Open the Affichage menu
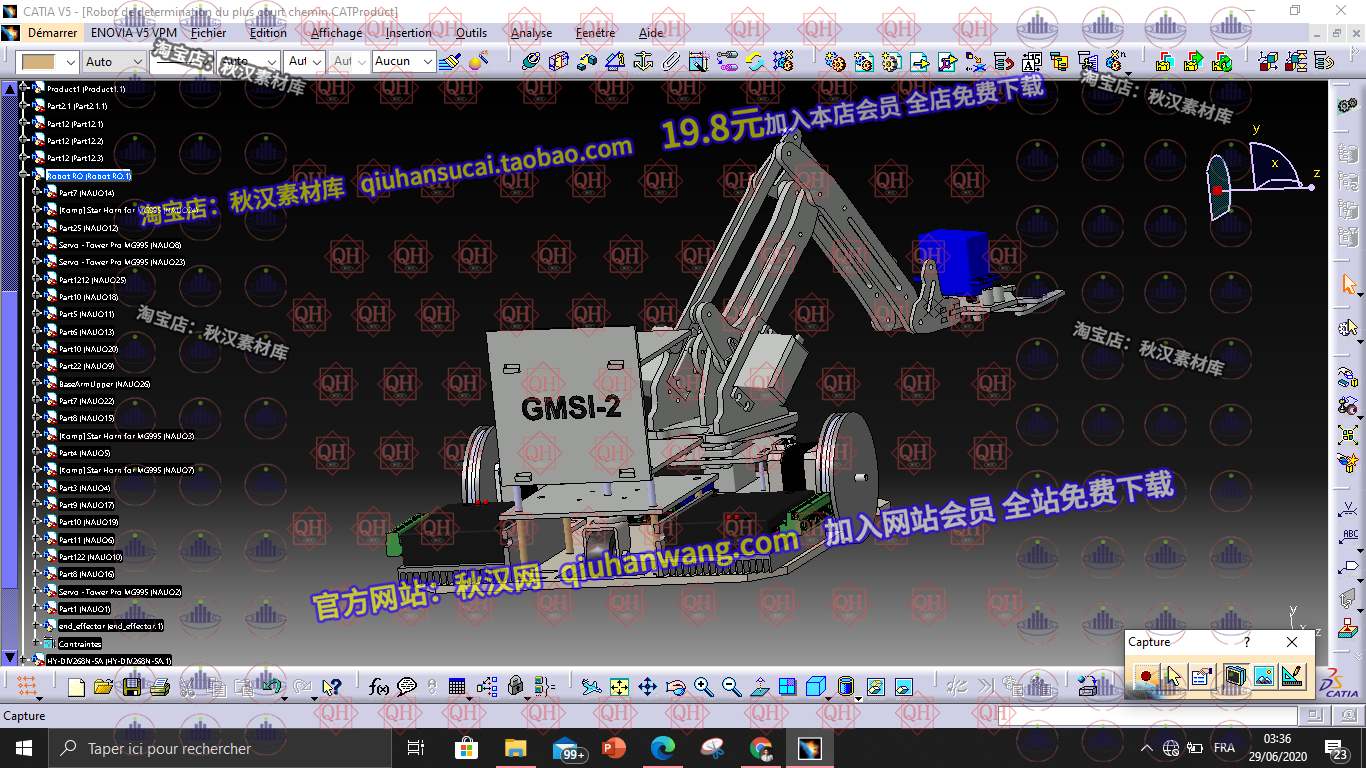 pos(336,32)
